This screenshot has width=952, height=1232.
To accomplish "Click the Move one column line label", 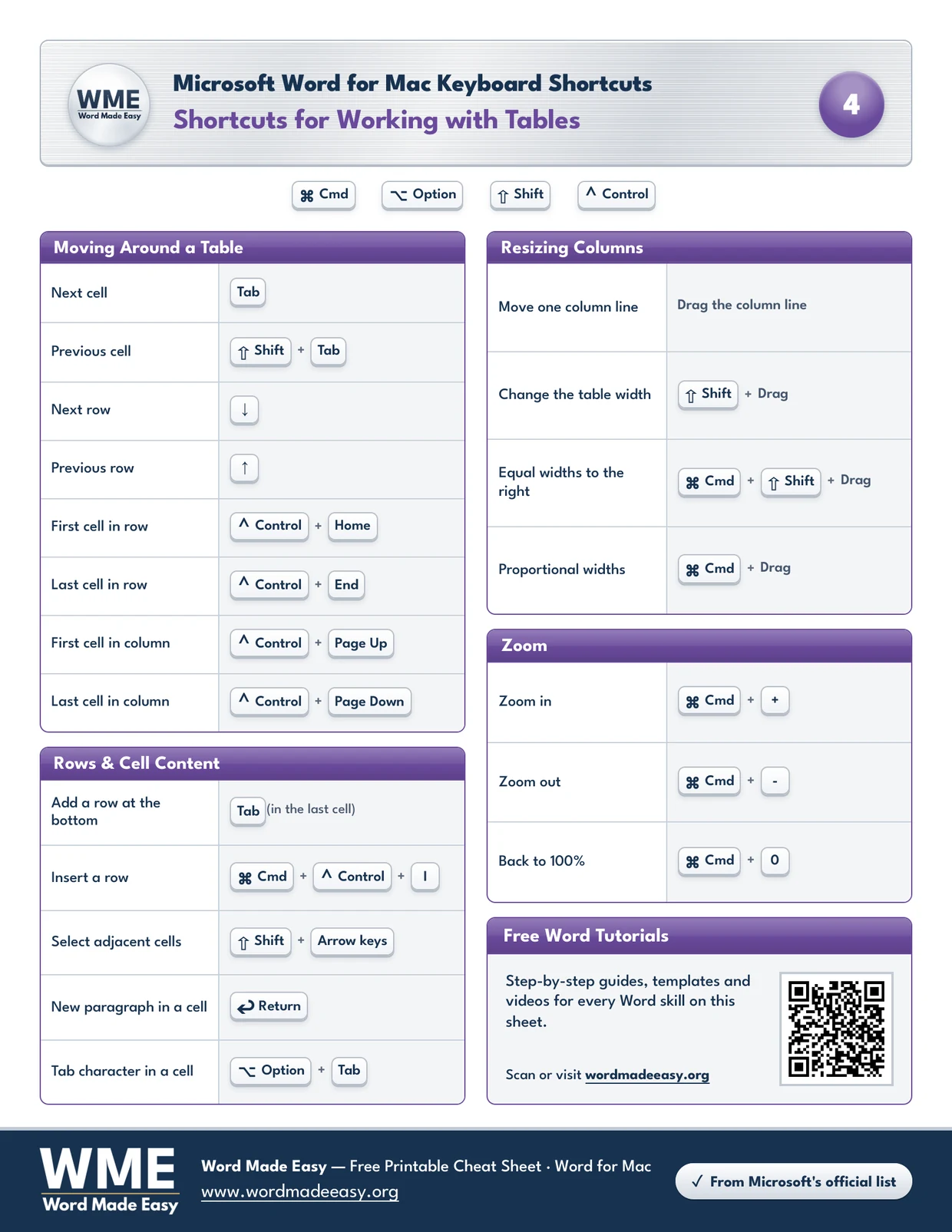I will click(x=568, y=307).
